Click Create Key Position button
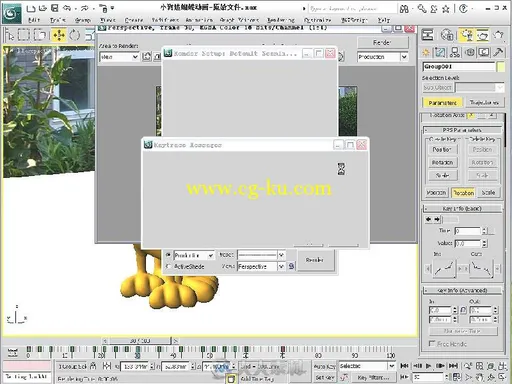The image size is (512, 384). pos(442,149)
